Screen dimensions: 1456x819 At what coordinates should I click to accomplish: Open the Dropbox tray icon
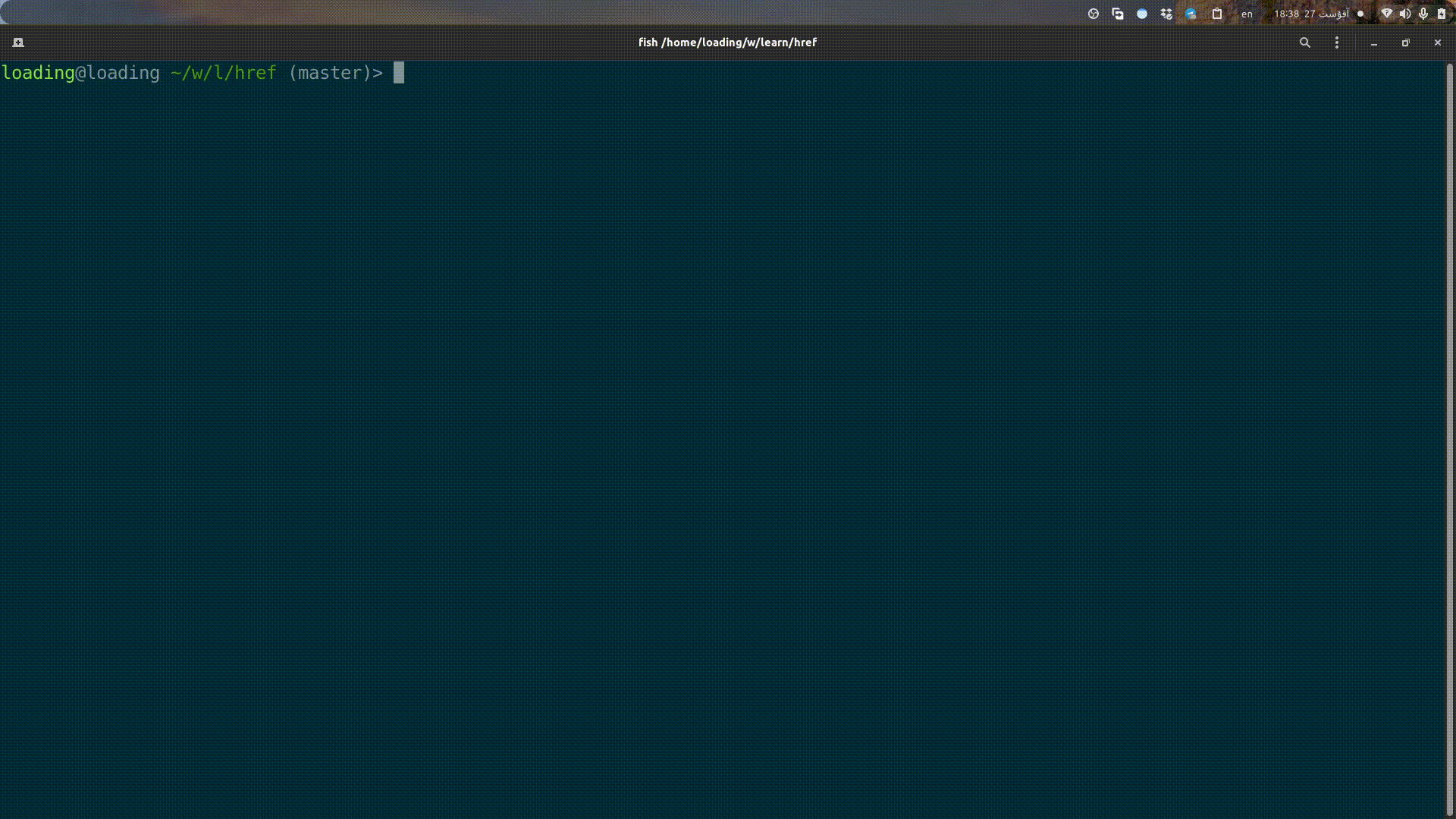coord(1166,14)
